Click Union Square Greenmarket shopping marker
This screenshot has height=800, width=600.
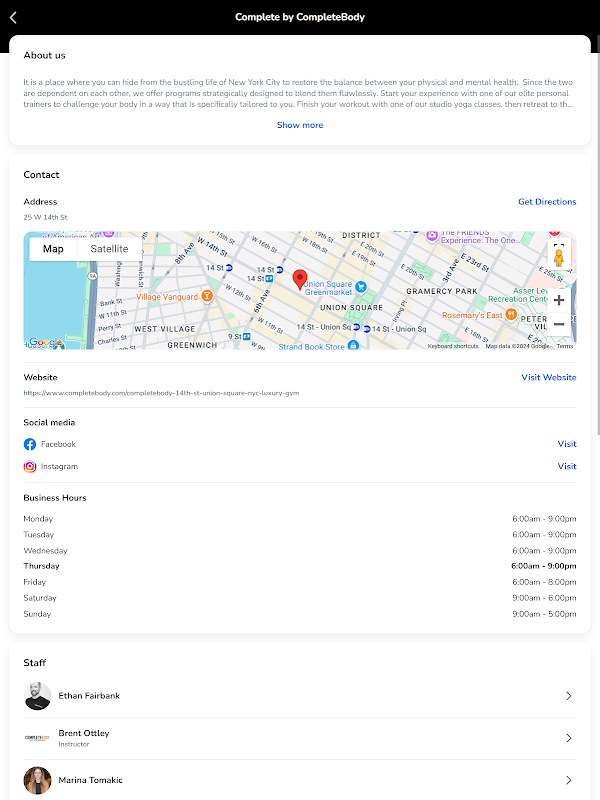[361, 287]
